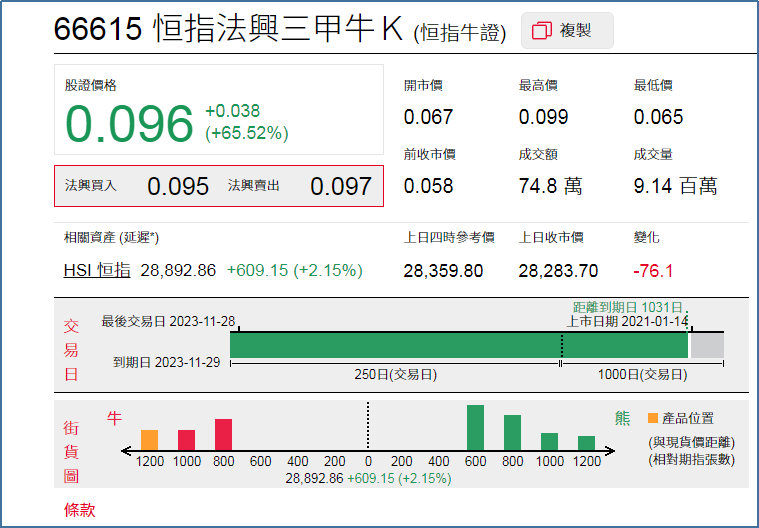The width and height of the screenshot is (759, 528).
Task: Click the orange 產品位置 legend swatch
Action: [653, 418]
